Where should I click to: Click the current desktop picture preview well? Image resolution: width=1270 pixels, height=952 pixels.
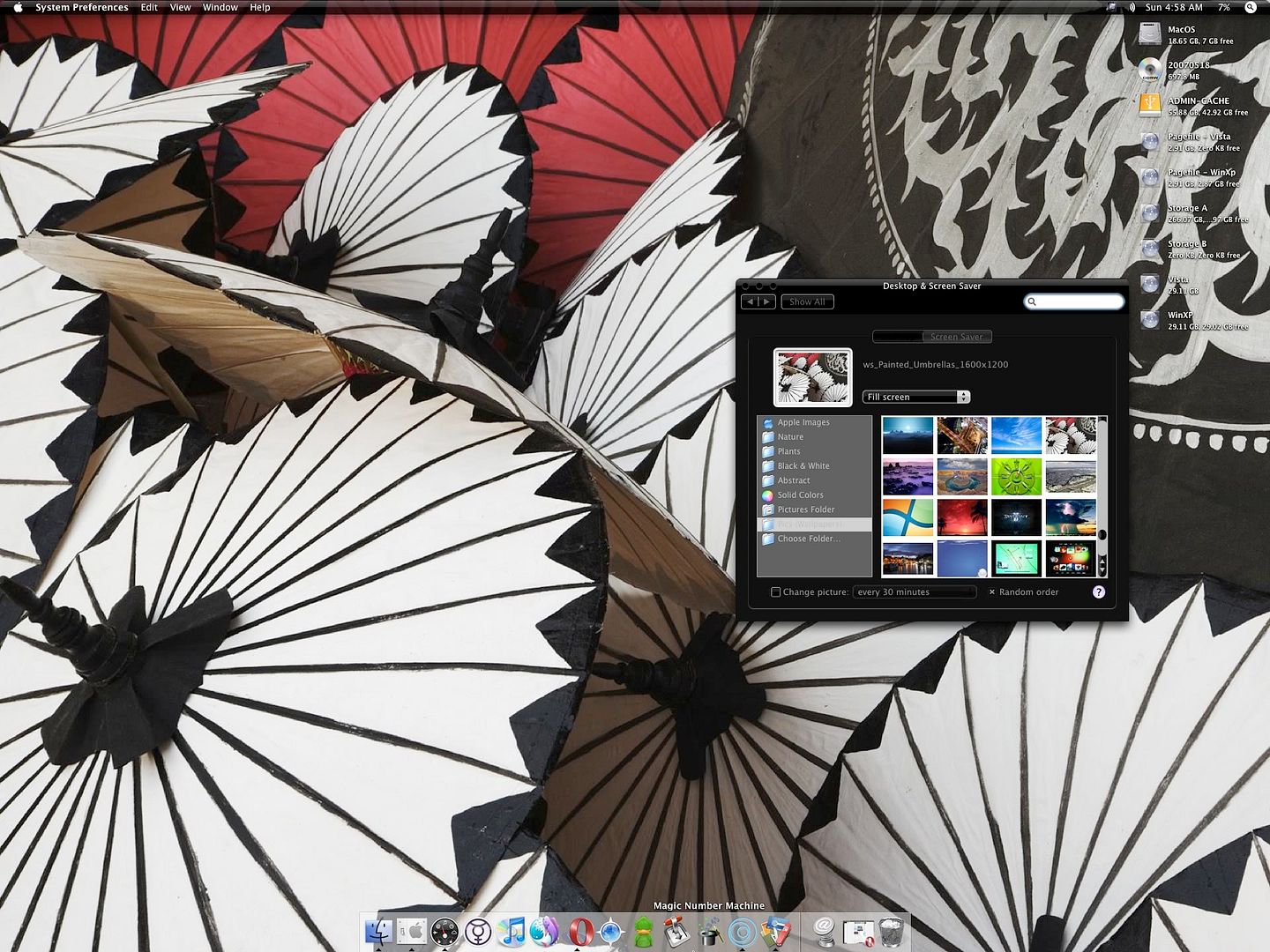click(x=813, y=377)
